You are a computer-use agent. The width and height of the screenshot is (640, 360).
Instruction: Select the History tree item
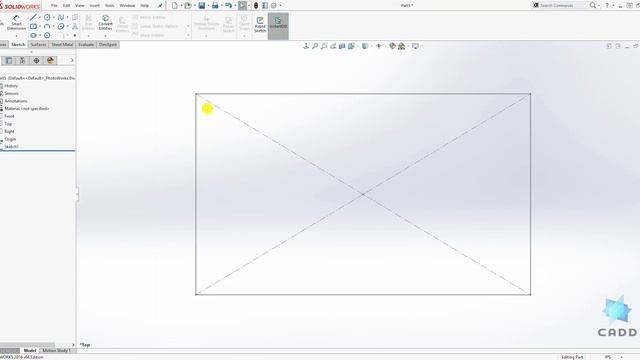click(11, 86)
